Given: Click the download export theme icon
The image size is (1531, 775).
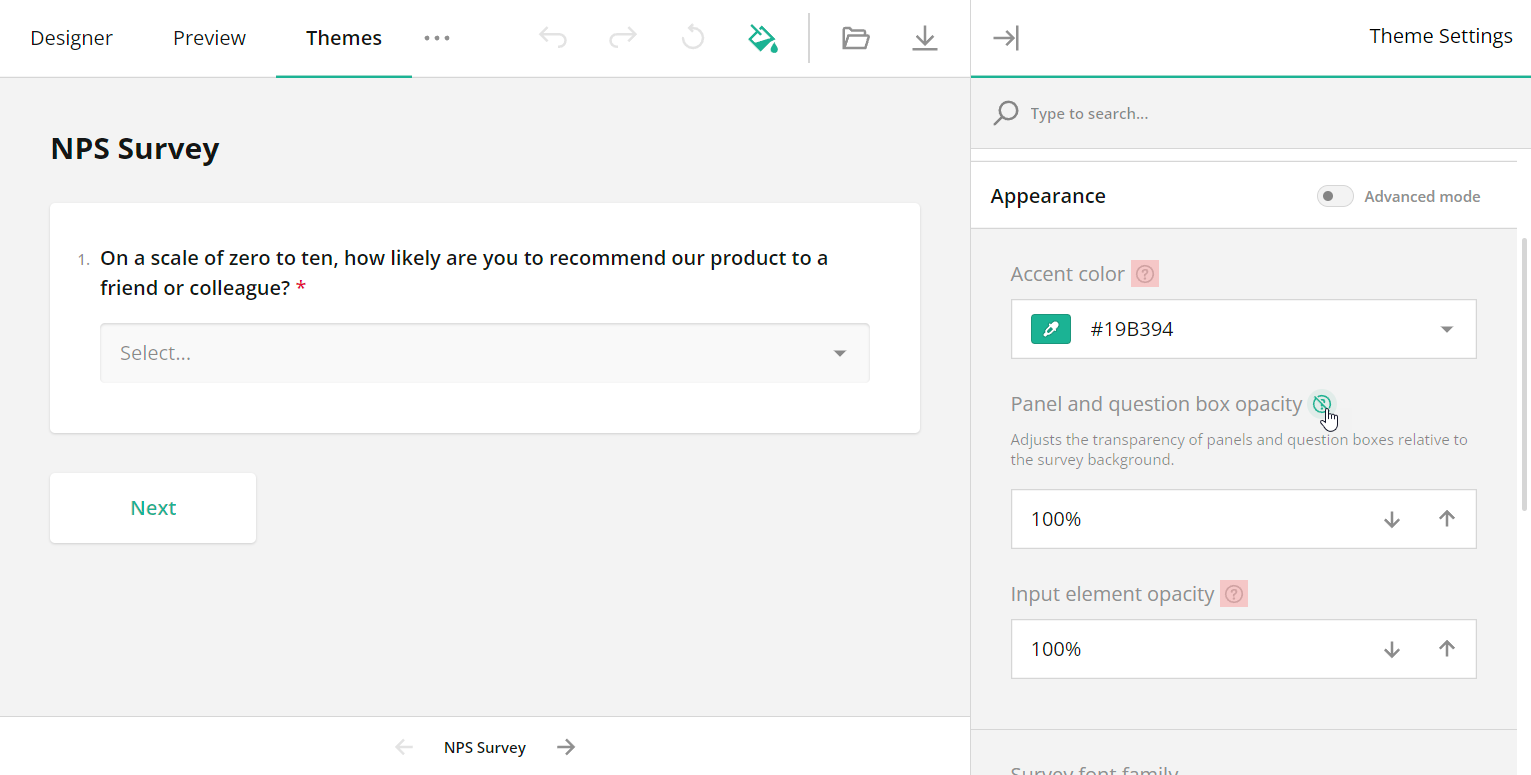Looking at the screenshot, I should coord(925,38).
